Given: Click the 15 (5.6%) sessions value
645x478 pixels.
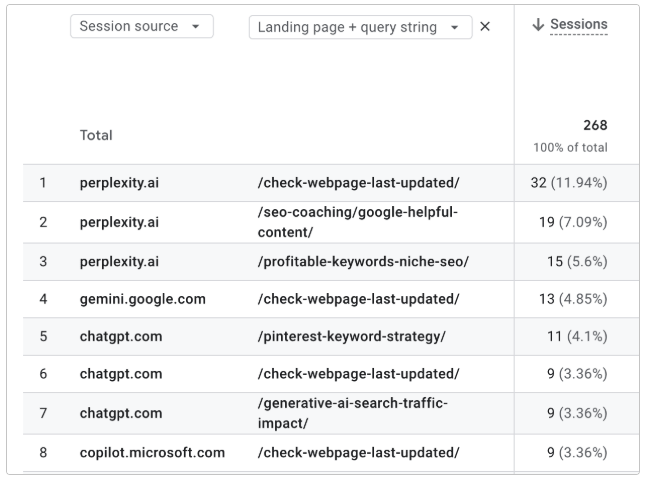Looking at the screenshot, I should [x=577, y=262].
